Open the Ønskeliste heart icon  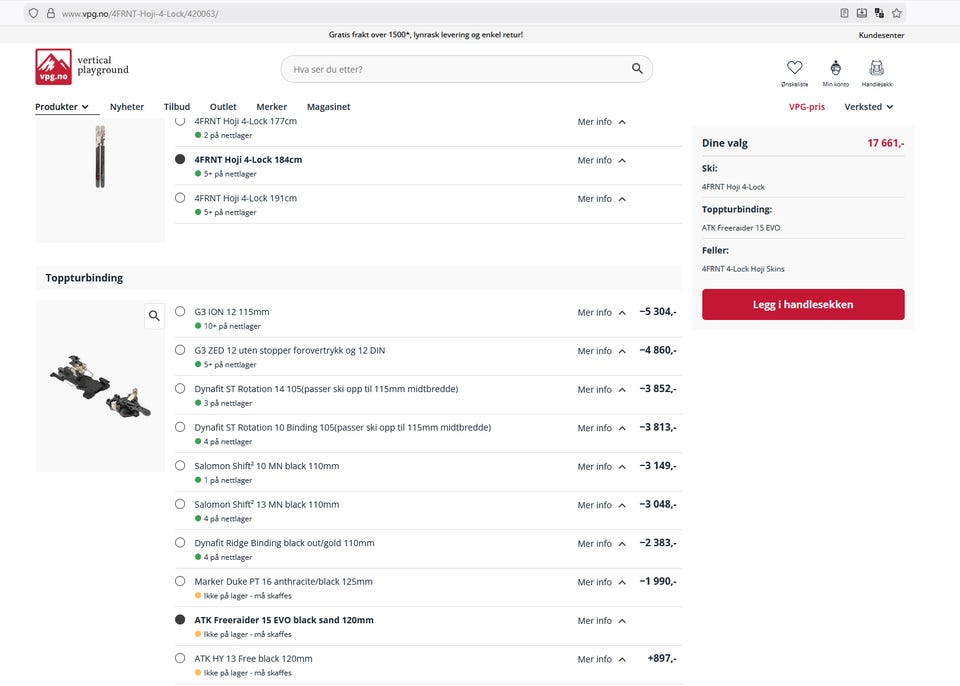pos(794,68)
